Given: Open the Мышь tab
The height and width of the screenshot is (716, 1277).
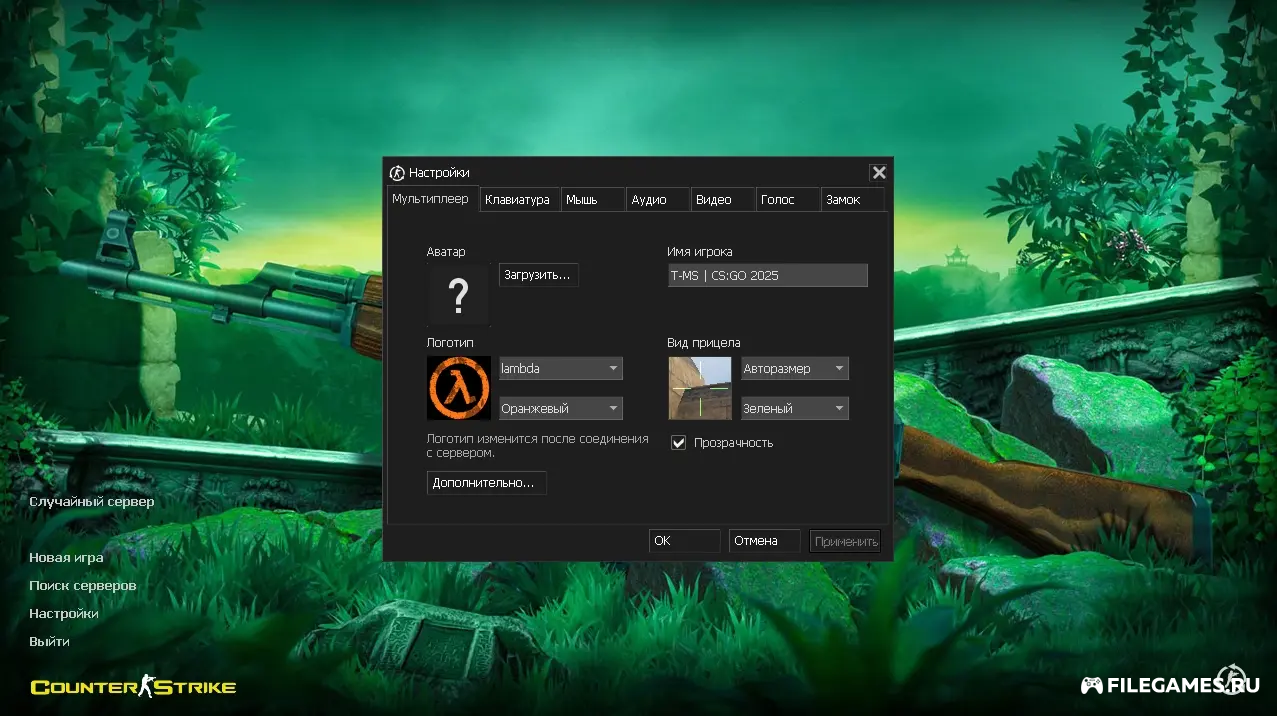Looking at the screenshot, I should 593,200.
